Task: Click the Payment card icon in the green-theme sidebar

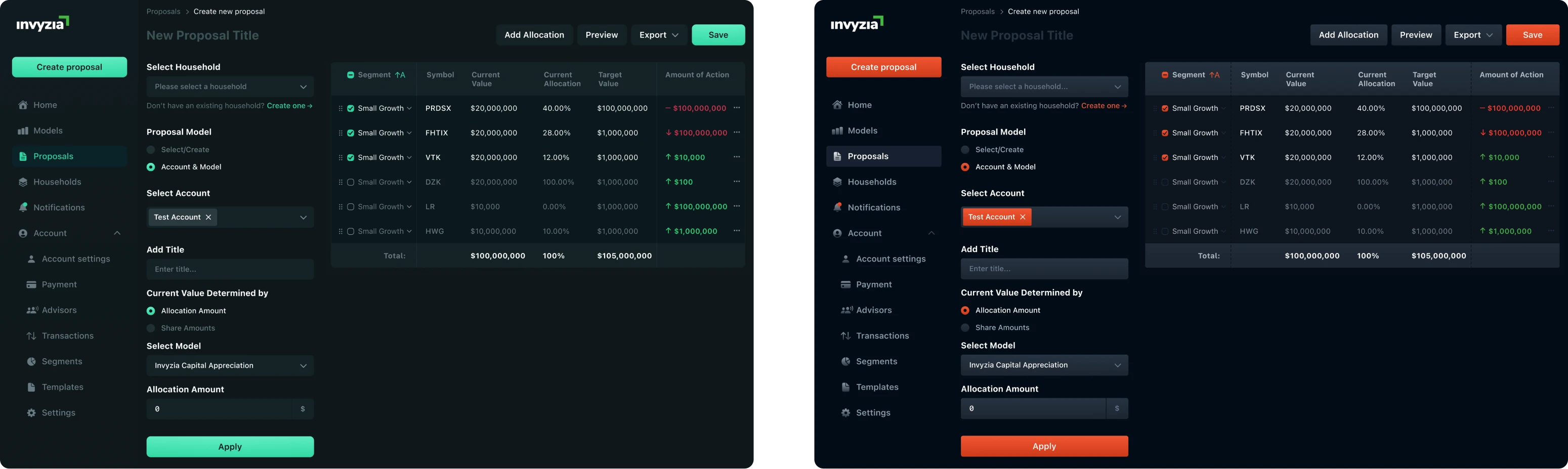Action: tap(32, 285)
